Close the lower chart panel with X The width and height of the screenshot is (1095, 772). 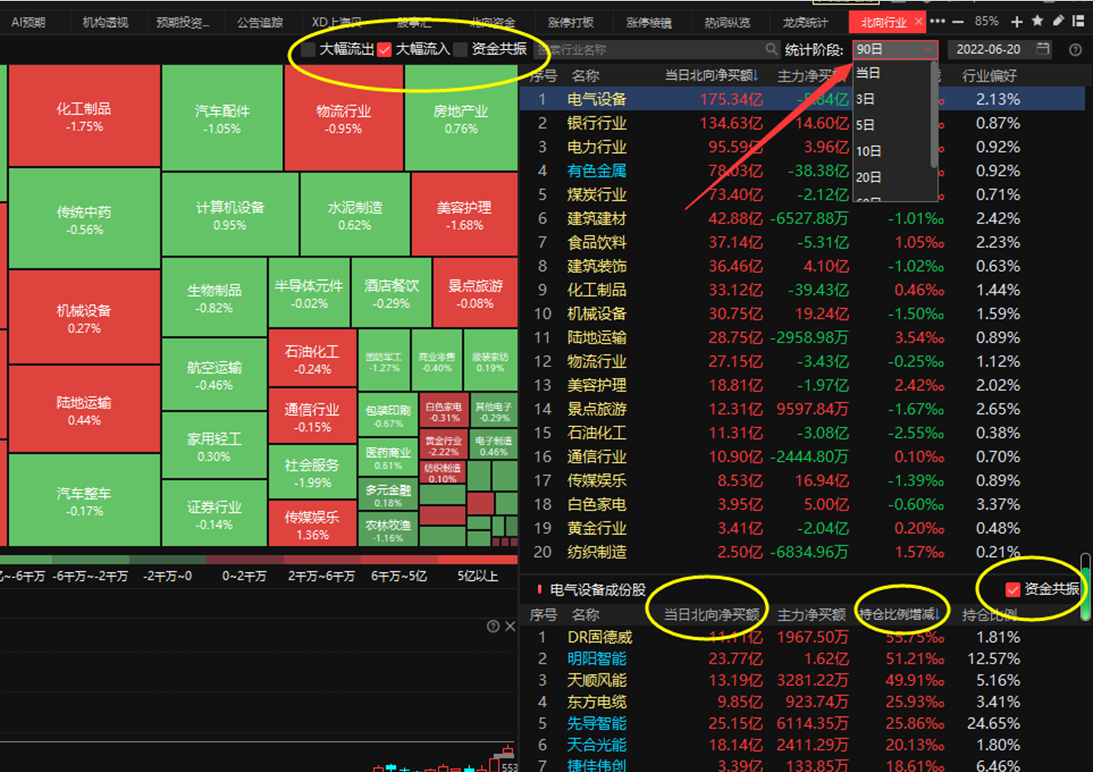[510, 626]
